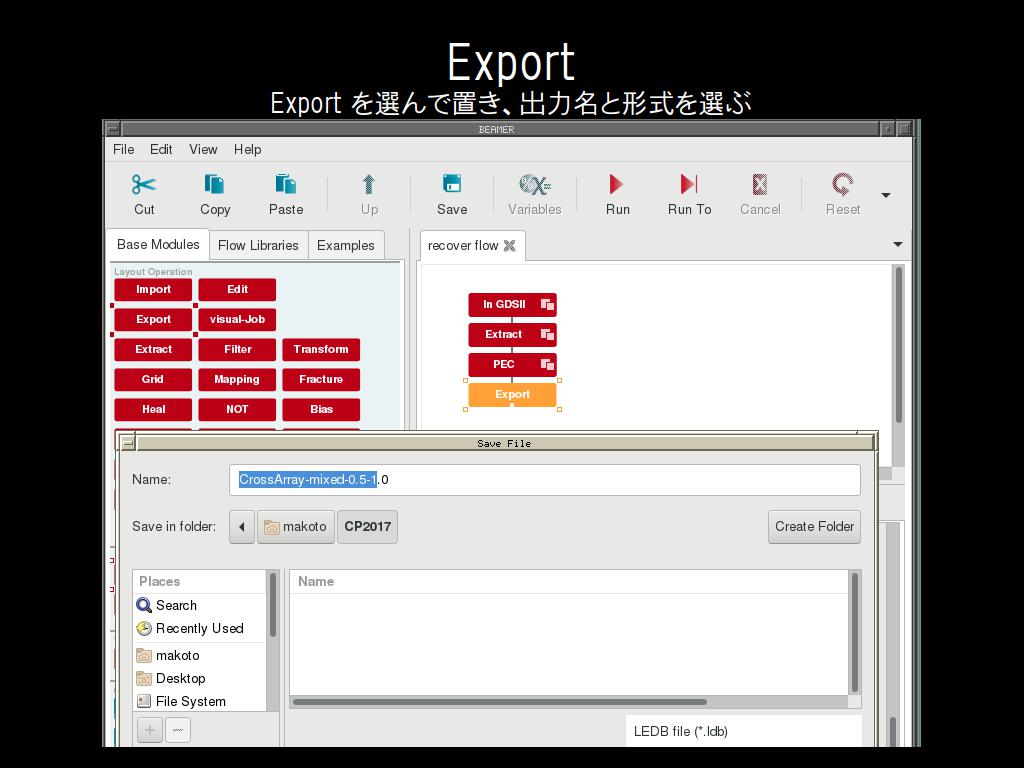Image resolution: width=1024 pixels, height=768 pixels.
Task: Click the Up arrow icon
Action: (369, 185)
